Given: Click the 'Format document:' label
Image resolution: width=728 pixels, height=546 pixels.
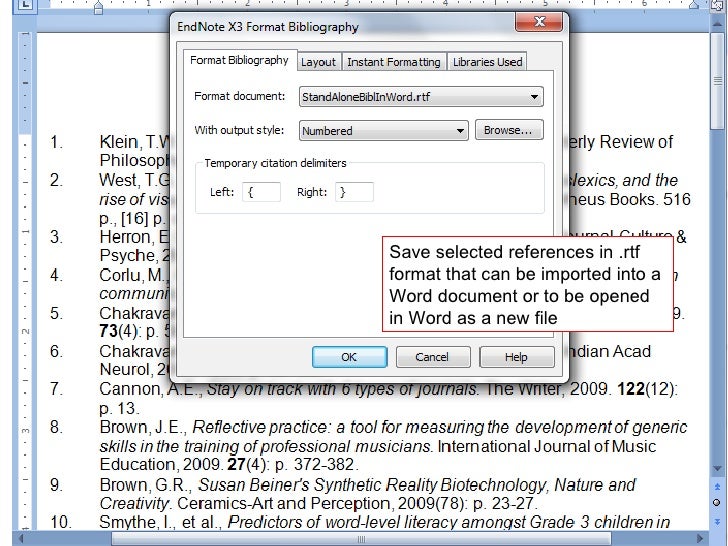Looking at the screenshot, I should pos(240,96).
